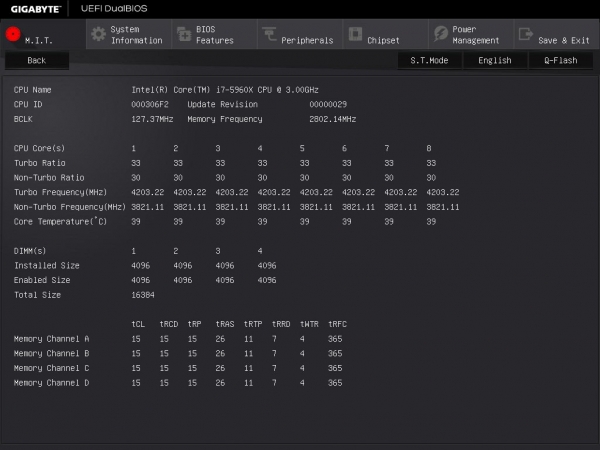The image size is (600, 450).
Task: Click the tCL column header
Action: tap(138, 324)
